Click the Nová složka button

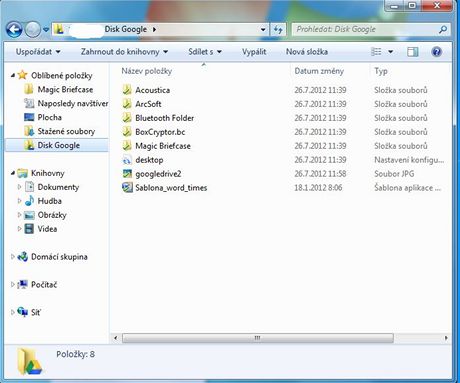click(x=307, y=52)
